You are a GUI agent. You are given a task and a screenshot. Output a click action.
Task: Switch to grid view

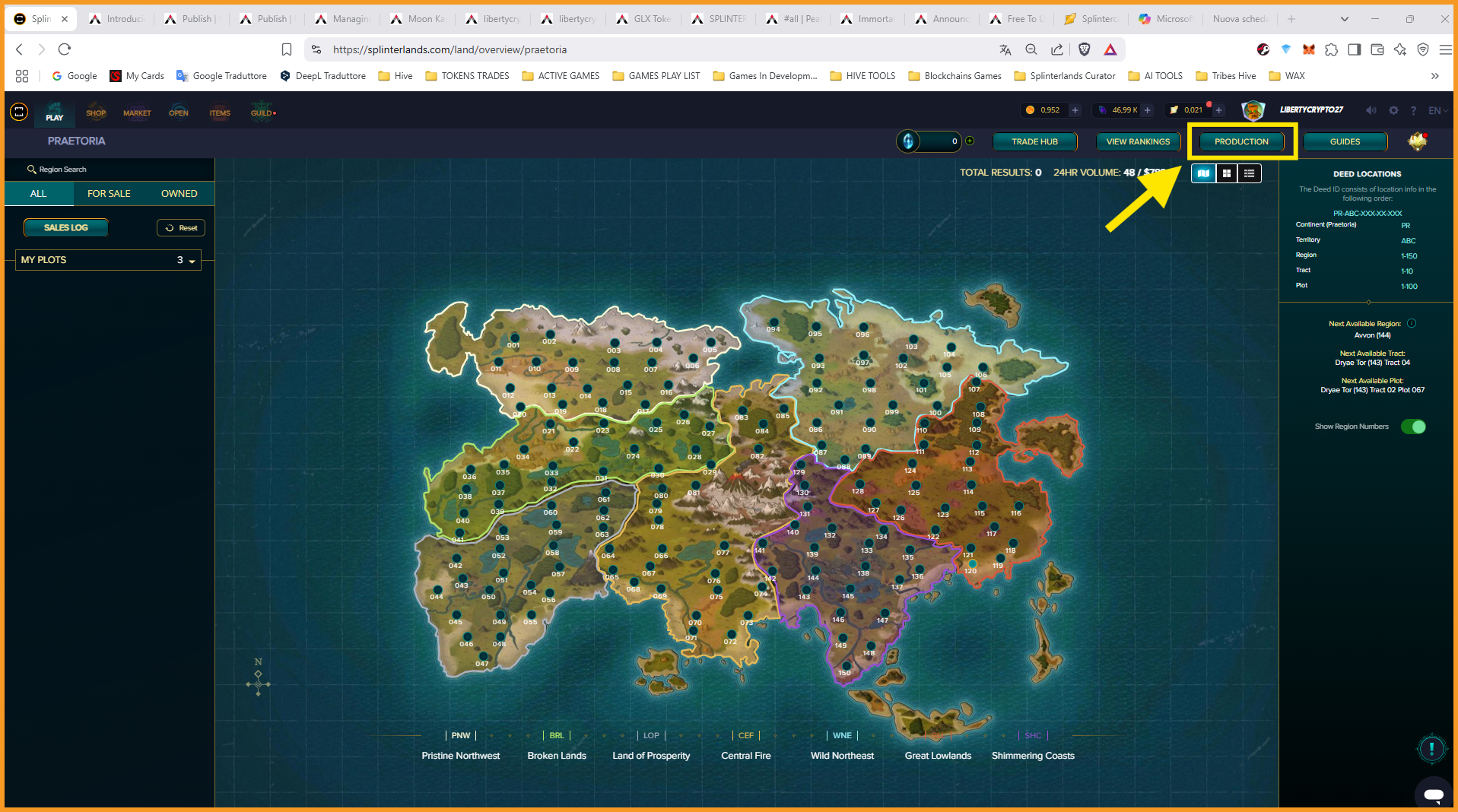click(x=1226, y=173)
